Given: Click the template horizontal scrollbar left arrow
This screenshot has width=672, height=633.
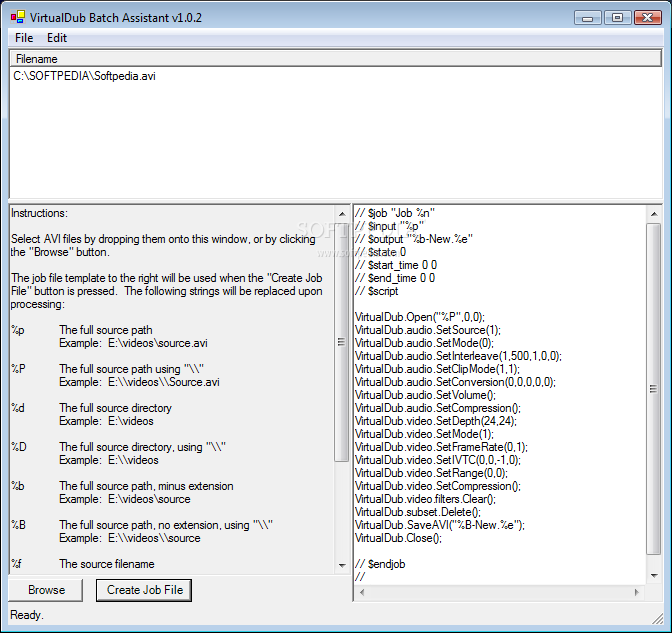Looking at the screenshot, I should [362, 592].
